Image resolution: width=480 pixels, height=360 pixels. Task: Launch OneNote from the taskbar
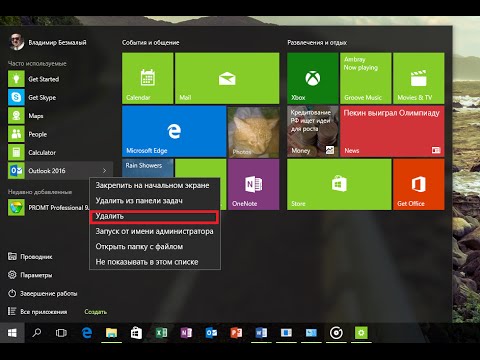point(186,333)
